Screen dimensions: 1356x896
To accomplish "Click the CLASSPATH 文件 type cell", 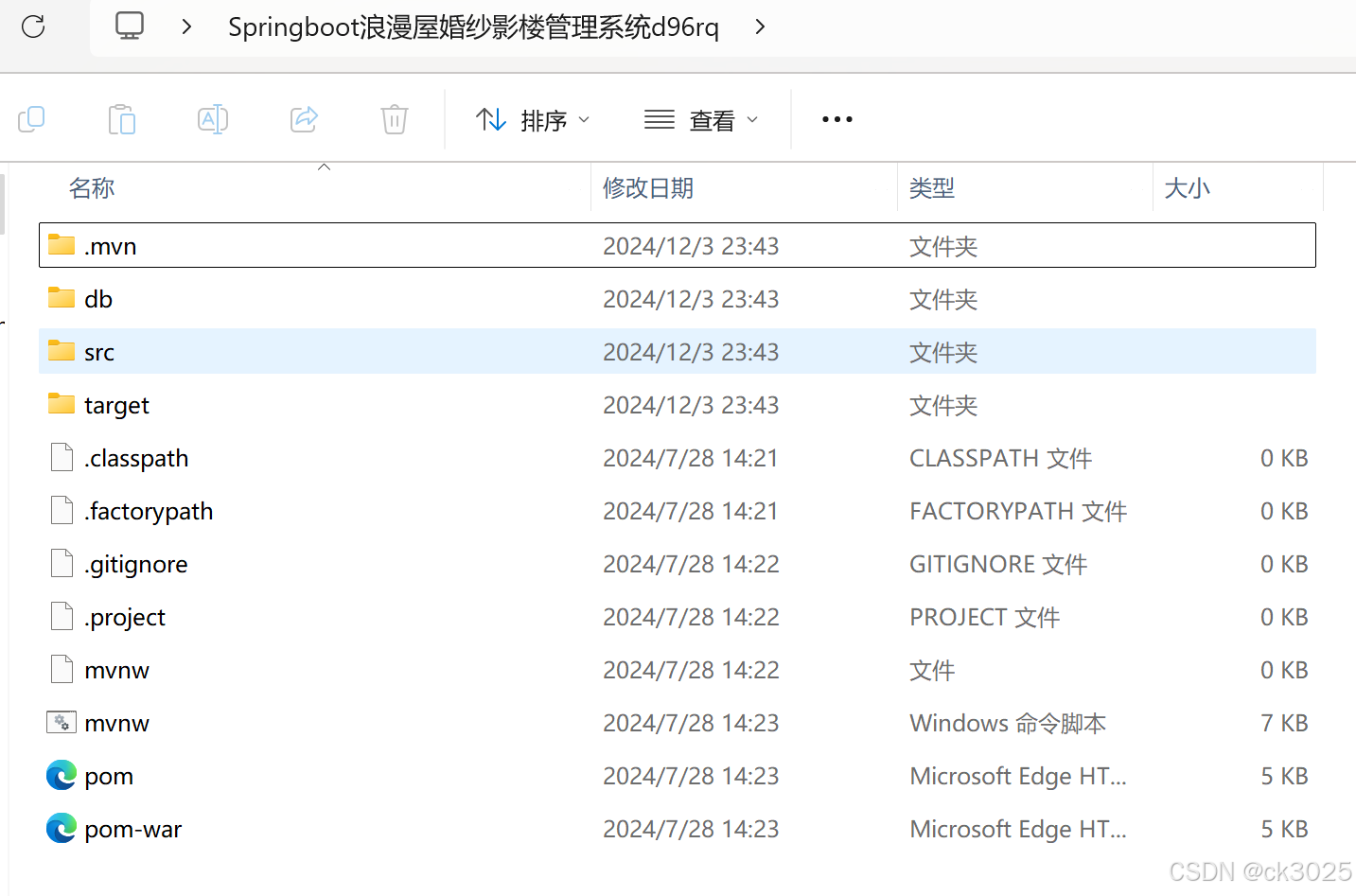I will [x=1000, y=459].
